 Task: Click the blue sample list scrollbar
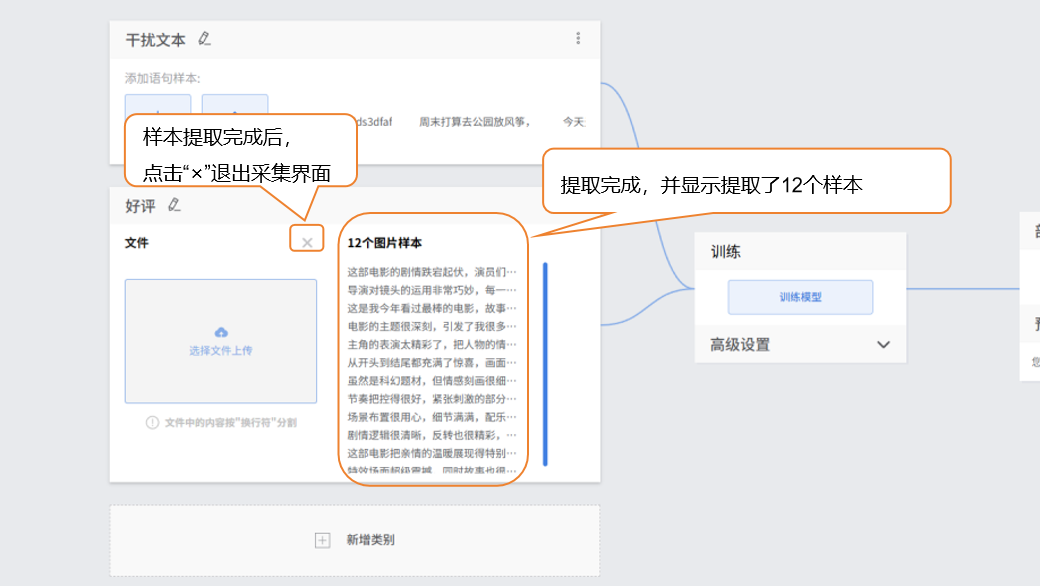pos(545,363)
